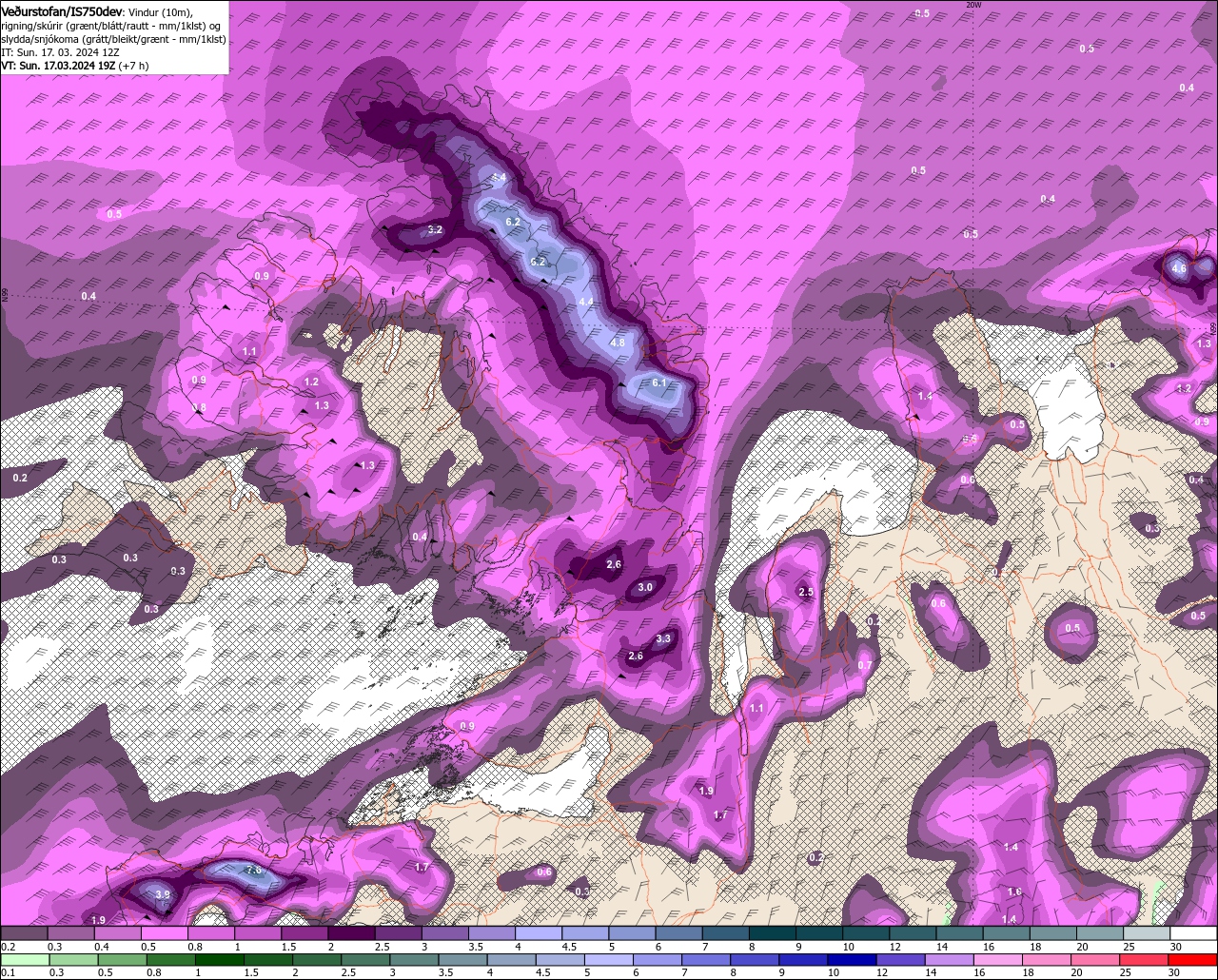Click the 3.0 precipitation value on the map
1218x980 pixels.
coord(645,587)
